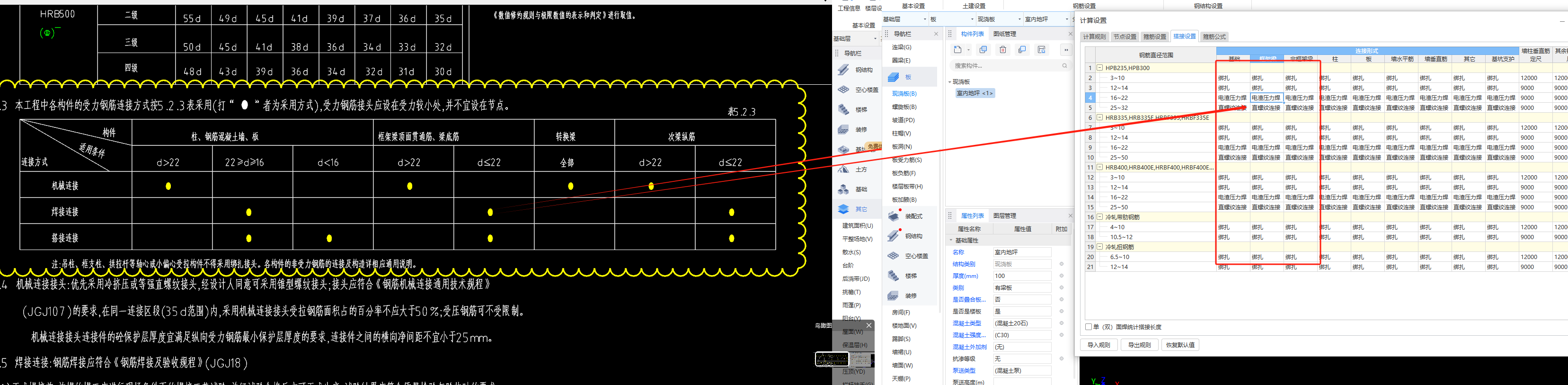Close the 导航栏 navigation panel
Screen dimensions: 1568x385
point(936,34)
